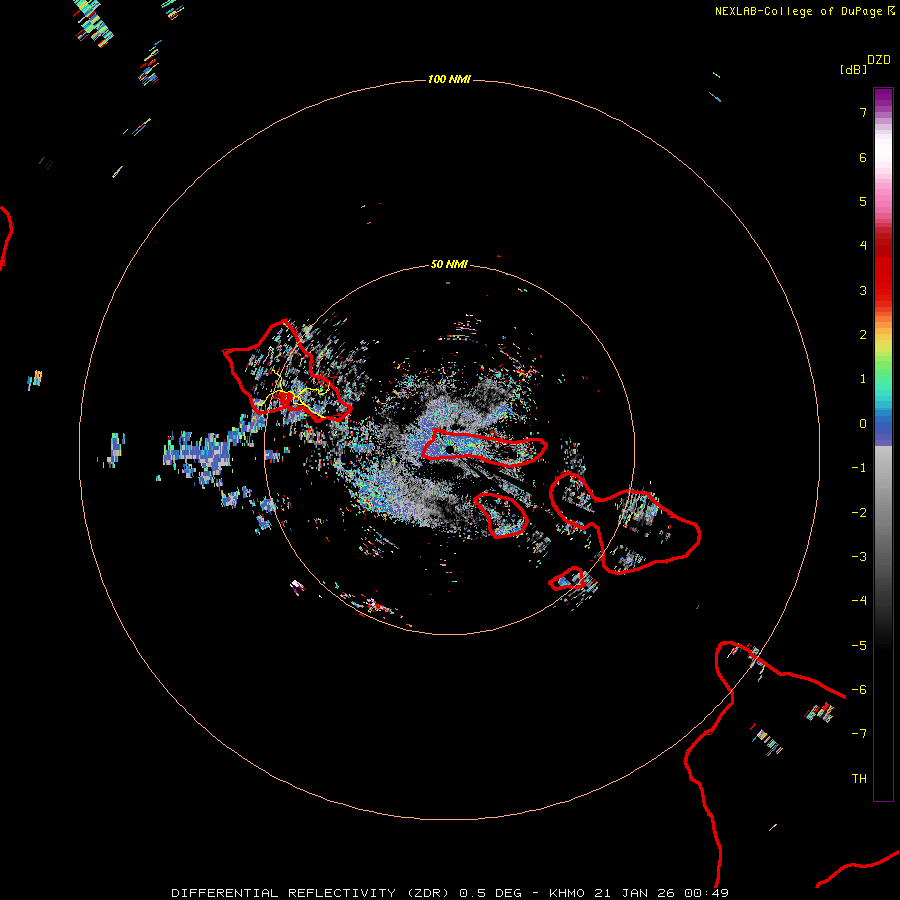Click the positive 7 dB scale label
Screen dimensions: 900x900
(x=863, y=112)
